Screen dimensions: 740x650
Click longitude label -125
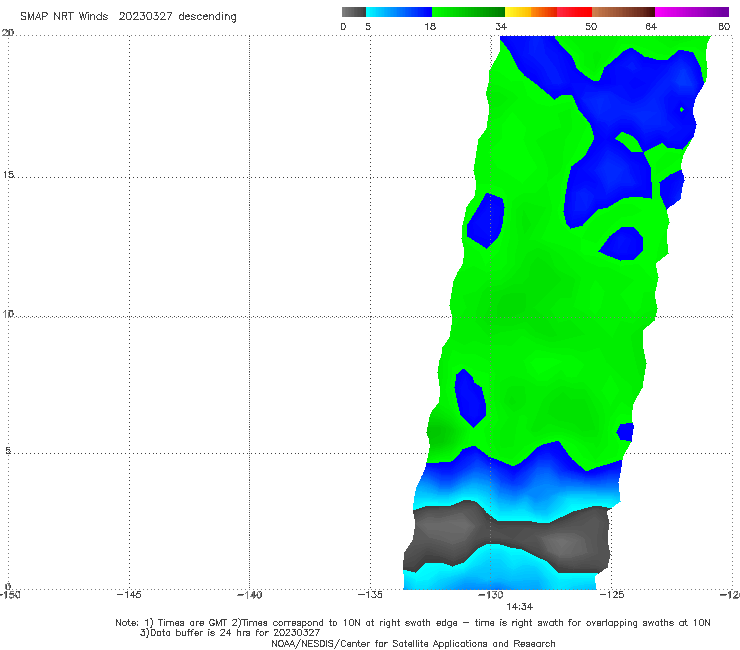coord(612,595)
